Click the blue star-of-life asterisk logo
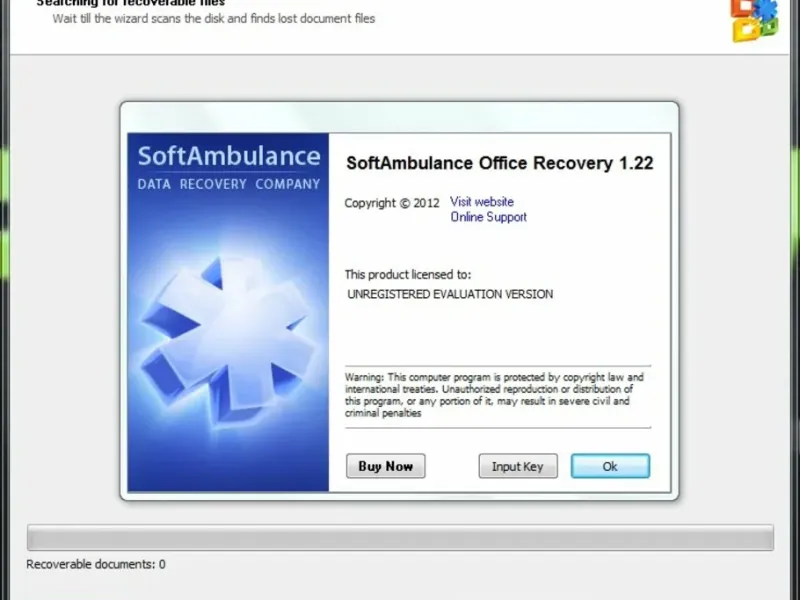800x600 pixels. (x=228, y=335)
